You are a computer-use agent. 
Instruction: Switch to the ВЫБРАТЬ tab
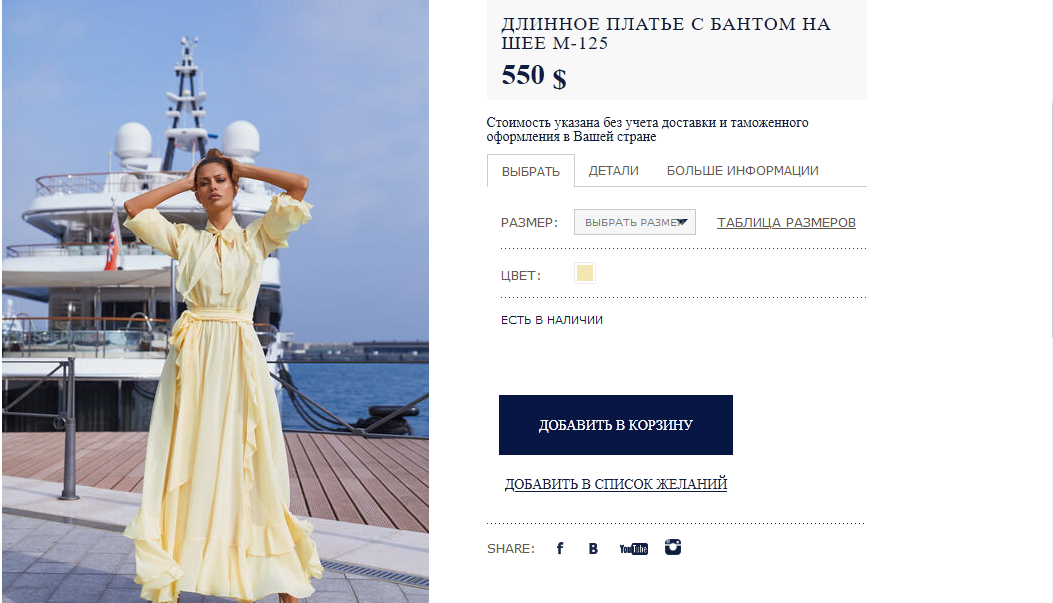click(531, 171)
